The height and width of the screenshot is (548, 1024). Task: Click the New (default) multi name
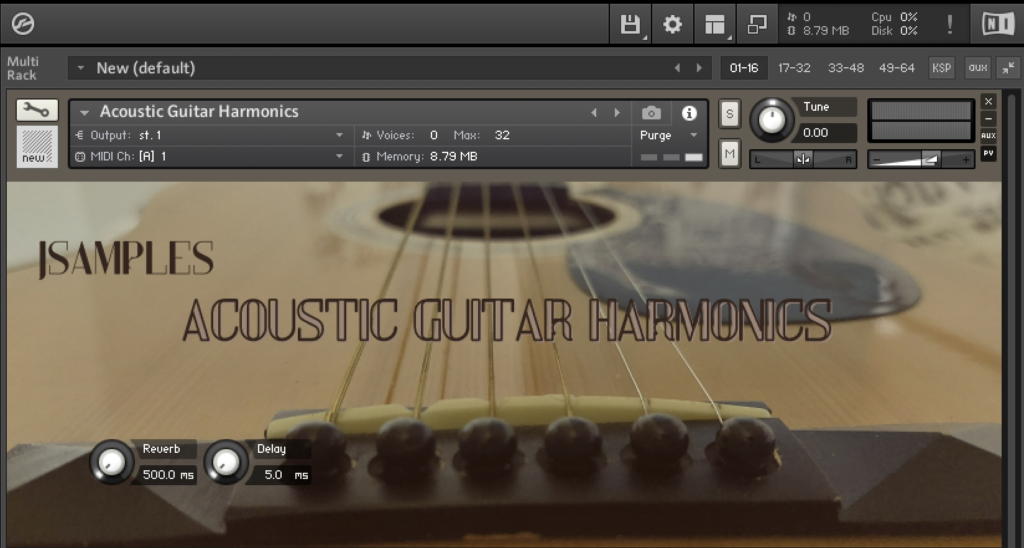(146, 68)
